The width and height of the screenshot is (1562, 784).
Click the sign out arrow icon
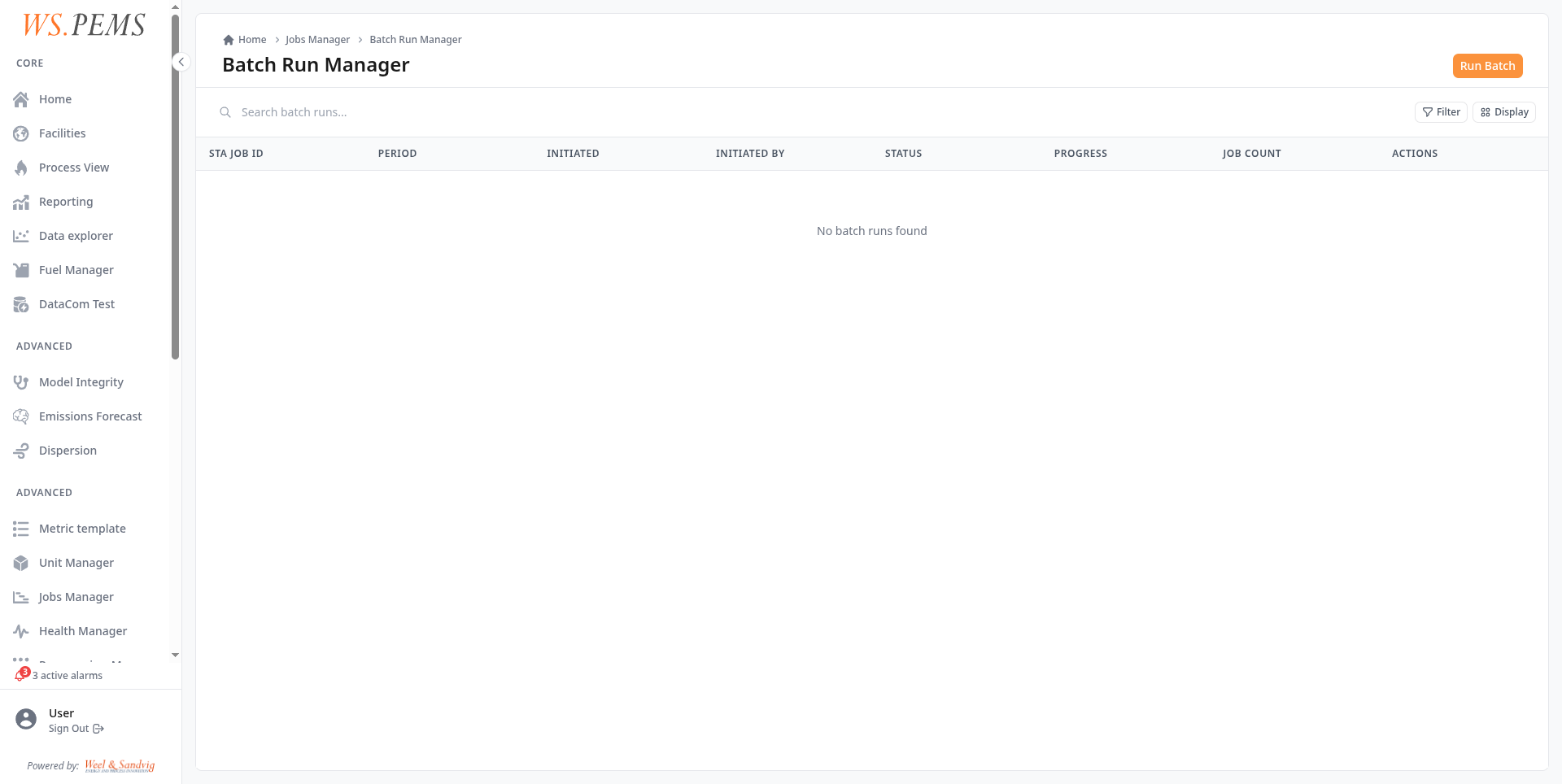98,729
